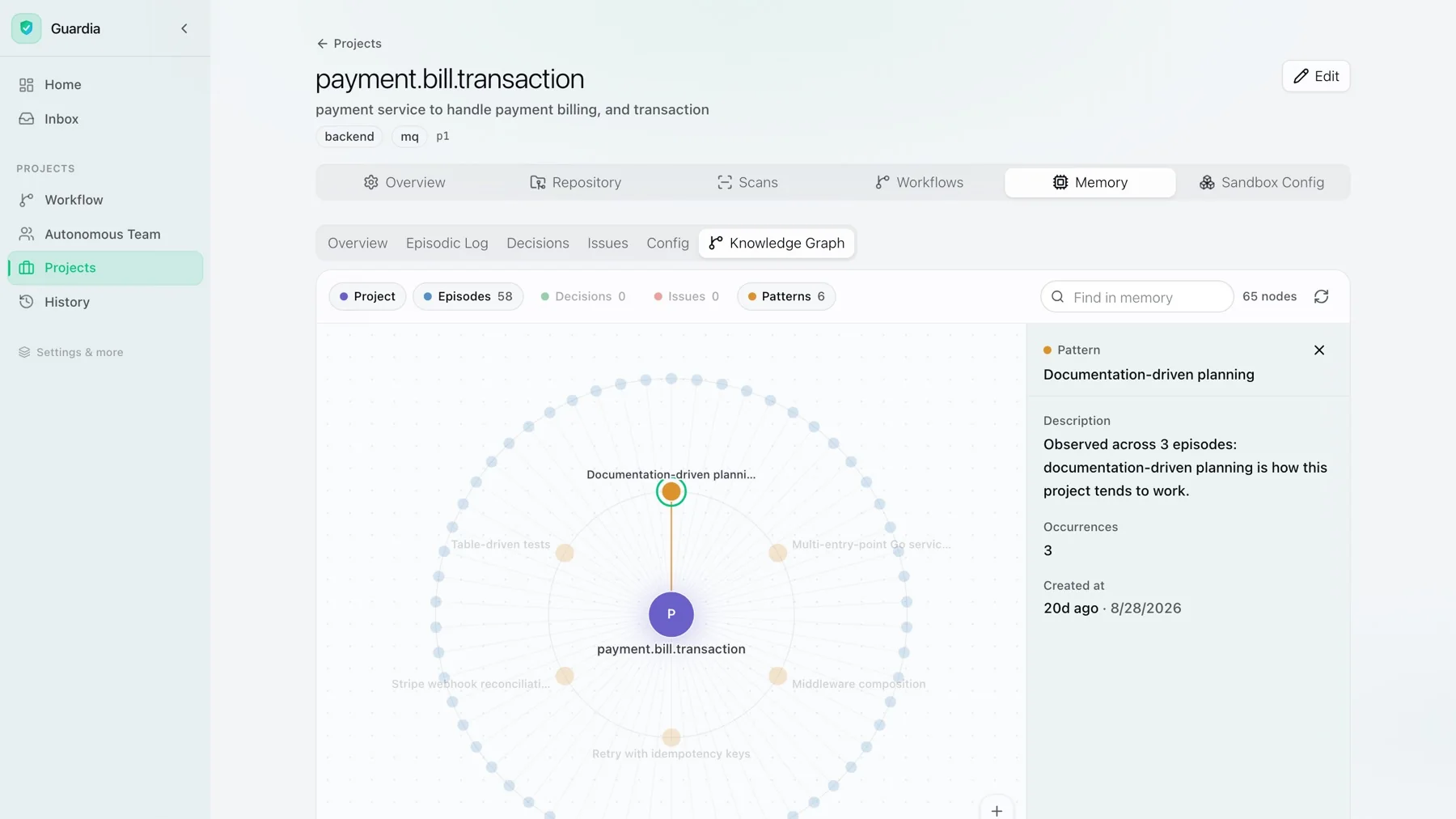Toggle the Project filter chip
This screenshot has height=819, width=1456.
367,296
